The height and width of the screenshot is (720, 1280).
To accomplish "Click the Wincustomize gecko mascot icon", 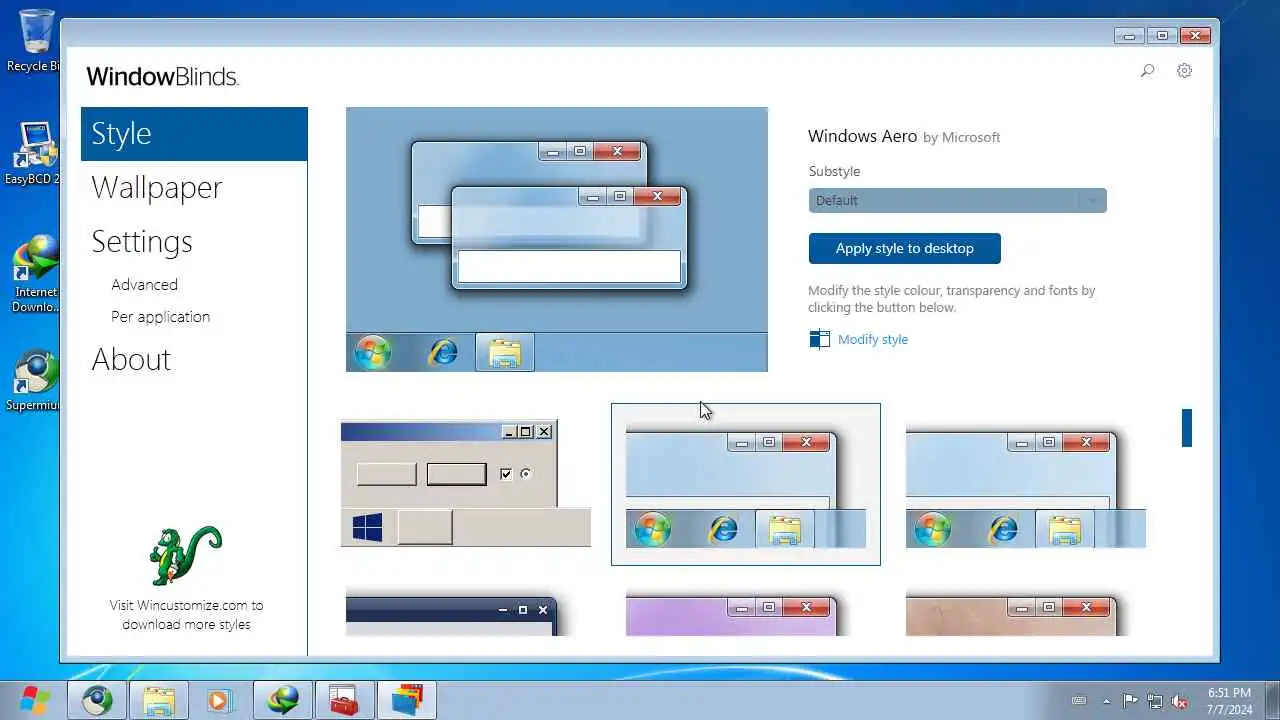I will (185, 555).
